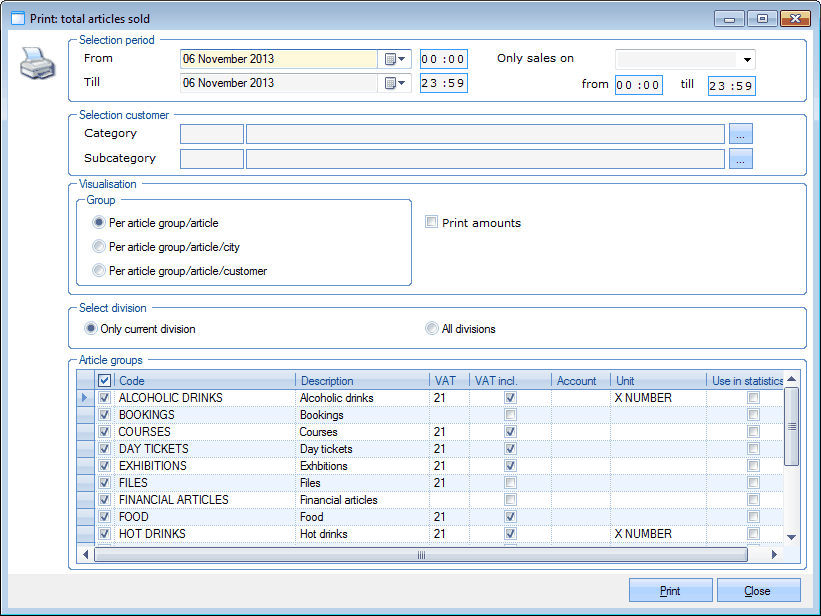The image size is (821, 616).
Task: Click the horizontal scrollbar thumb of the grid
Action: [x=421, y=555]
